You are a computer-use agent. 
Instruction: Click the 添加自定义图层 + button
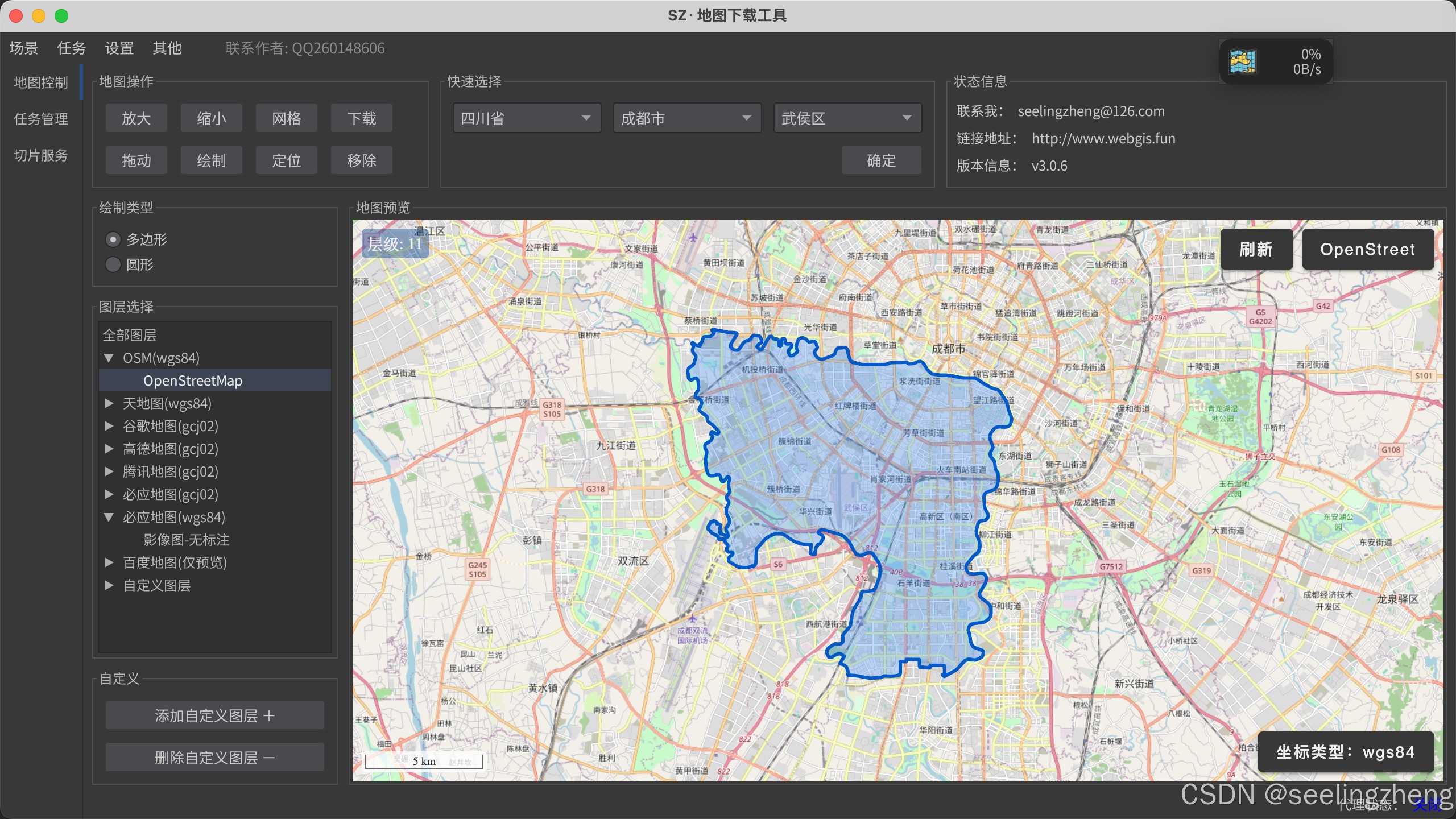pyautogui.click(x=214, y=715)
